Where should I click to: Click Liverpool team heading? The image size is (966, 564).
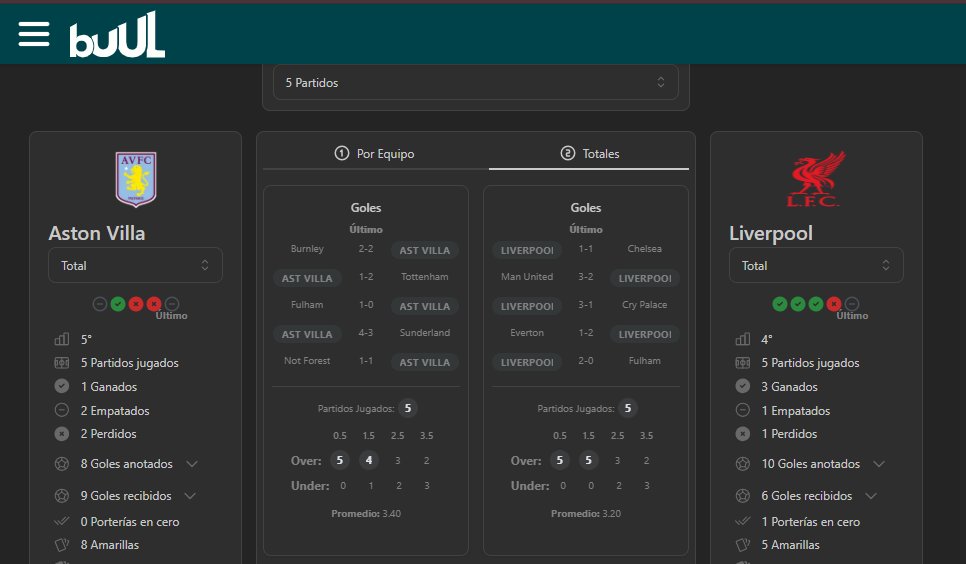tap(771, 234)
